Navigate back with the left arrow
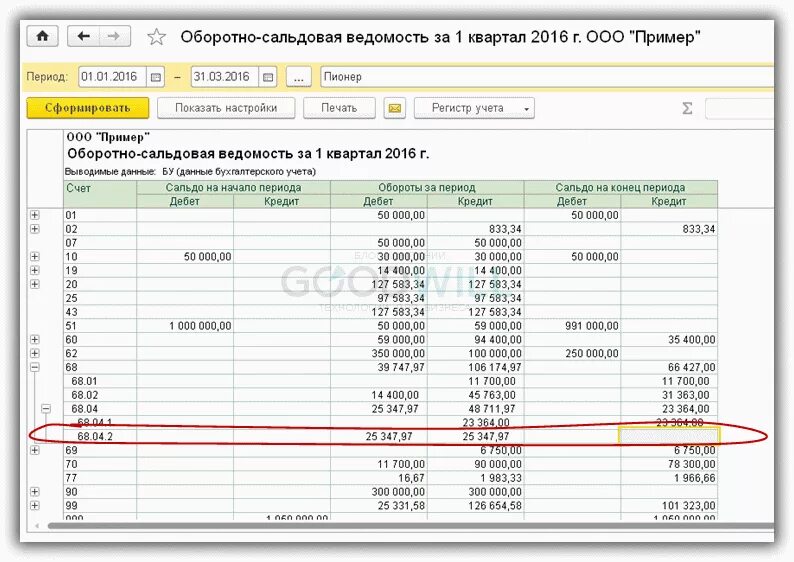 [84, 36]
